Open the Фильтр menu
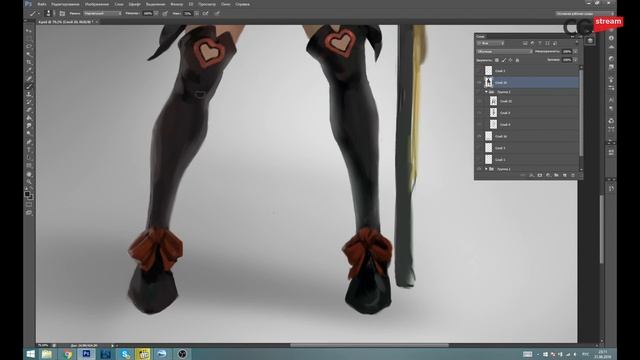This screenshot has width=640, height=360. 176,4
